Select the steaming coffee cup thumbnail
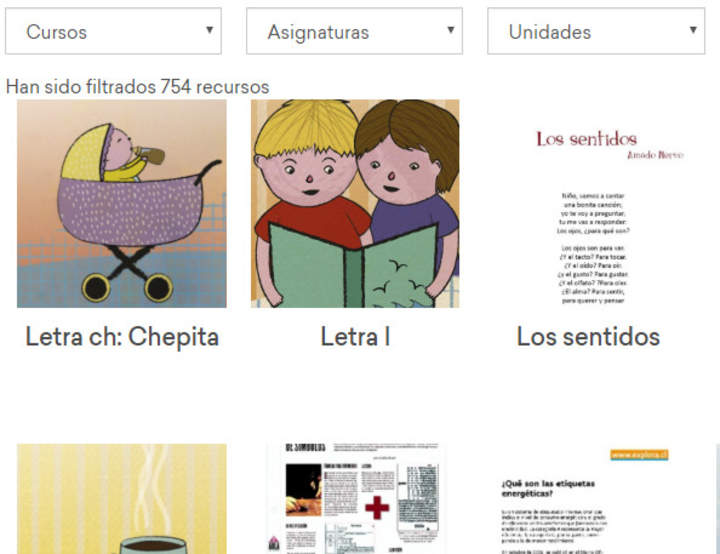Viewport: 720px width, 554px height. (x=122, y=499)
